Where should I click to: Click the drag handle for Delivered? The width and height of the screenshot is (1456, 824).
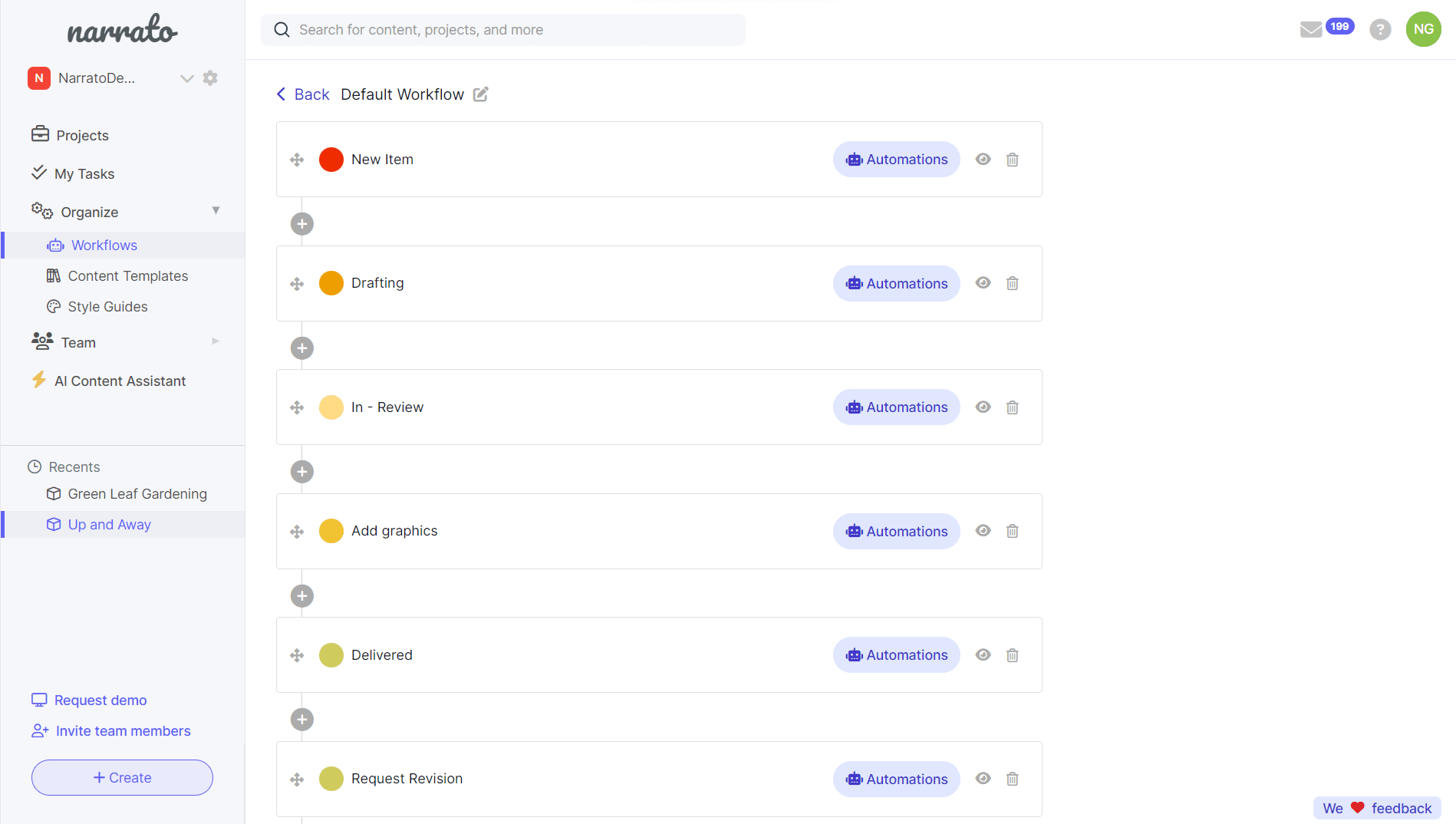[297, 655]
